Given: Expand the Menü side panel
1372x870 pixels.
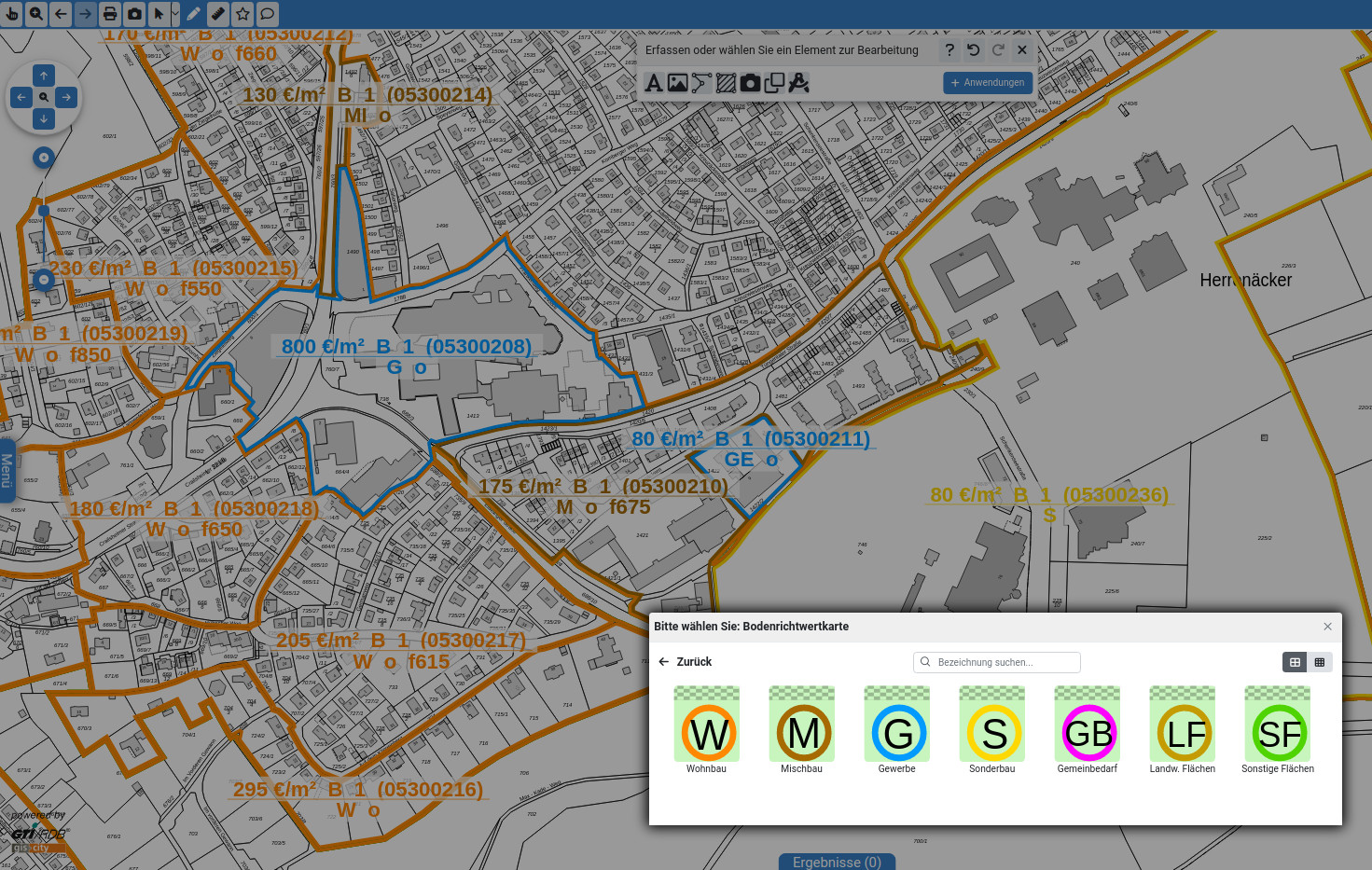Looking at the screenshot, I should point(7,470).
